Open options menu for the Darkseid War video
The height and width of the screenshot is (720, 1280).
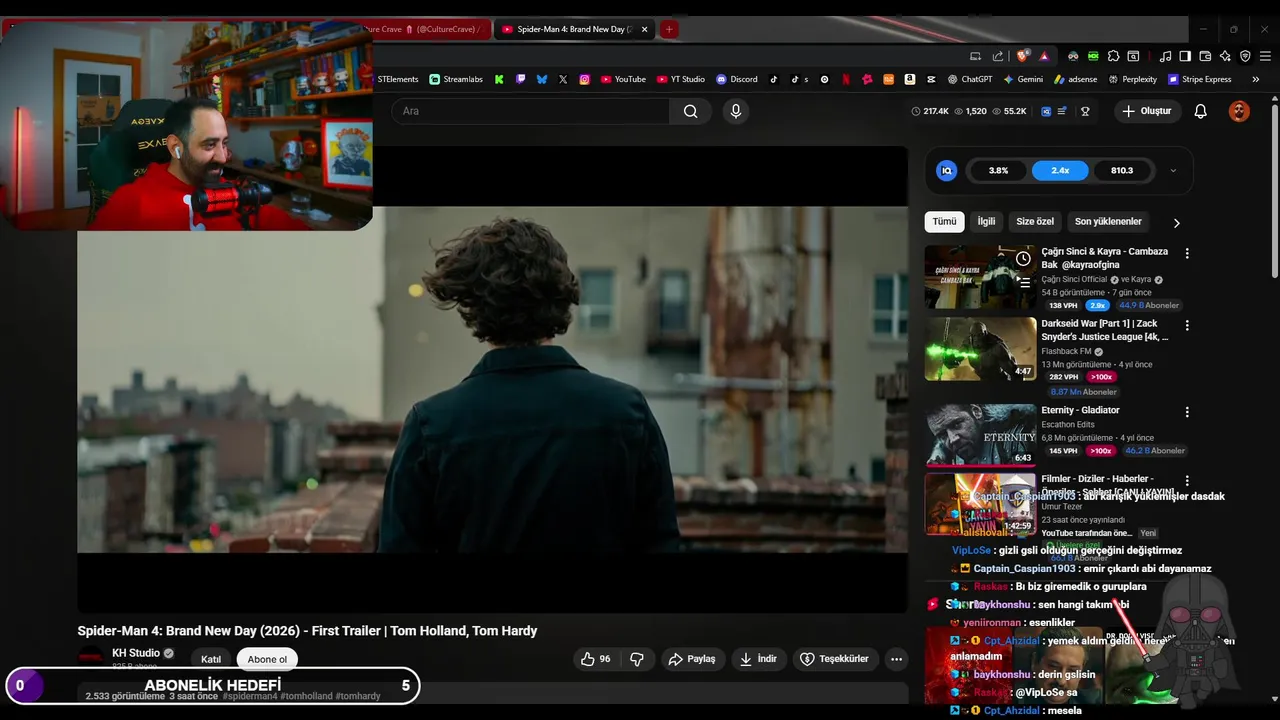pos(1187,326)
